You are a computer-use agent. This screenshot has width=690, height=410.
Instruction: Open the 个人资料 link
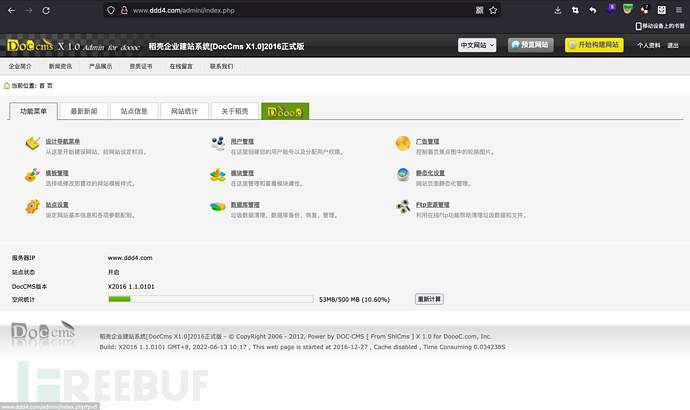click(649, 45)
